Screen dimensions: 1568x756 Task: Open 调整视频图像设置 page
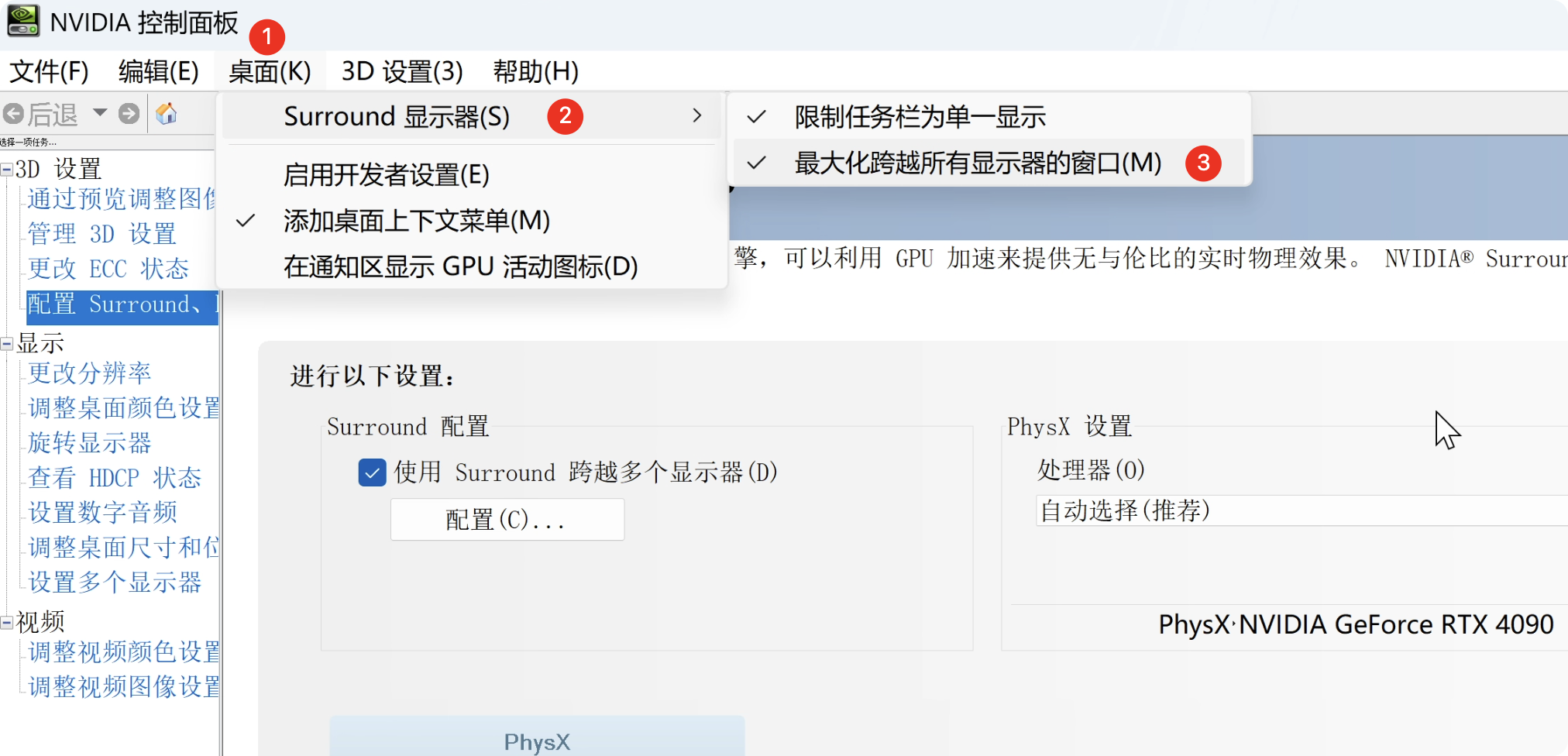pos(123,687)
